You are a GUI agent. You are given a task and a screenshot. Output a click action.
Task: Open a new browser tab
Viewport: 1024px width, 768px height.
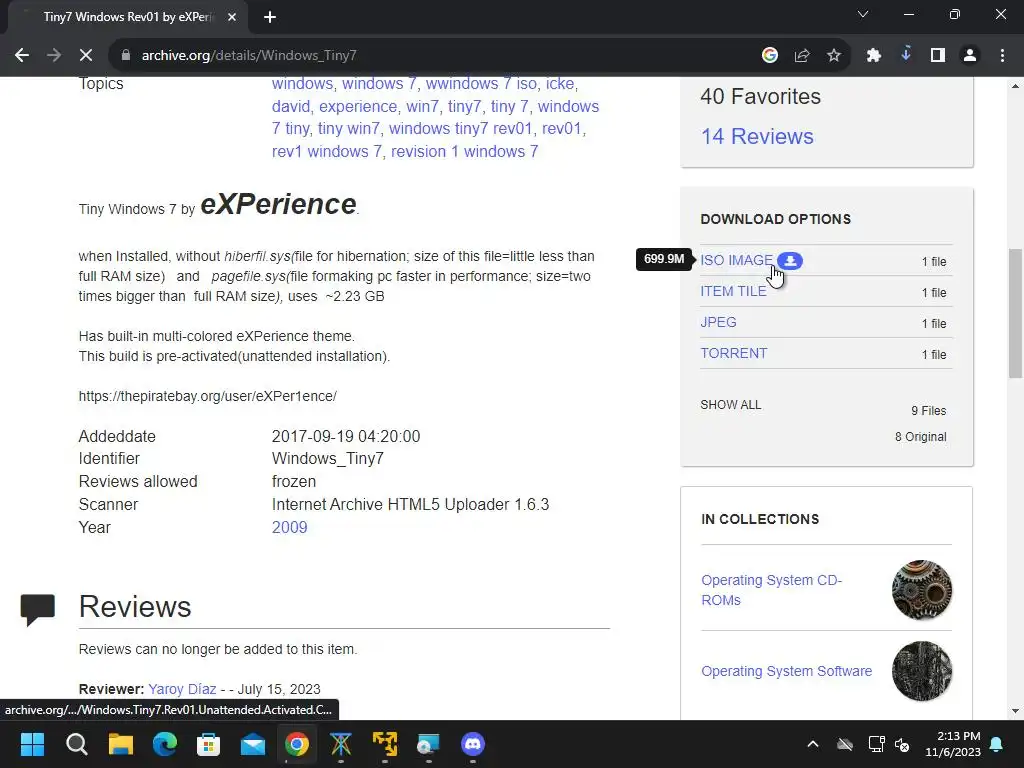click(x=270, y=18)
